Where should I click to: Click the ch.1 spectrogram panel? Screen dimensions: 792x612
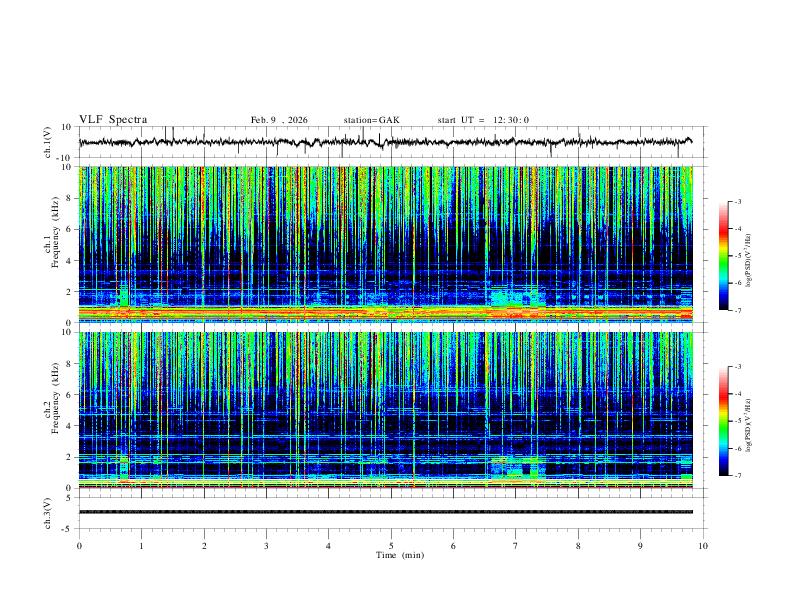[x=385, y=244]
